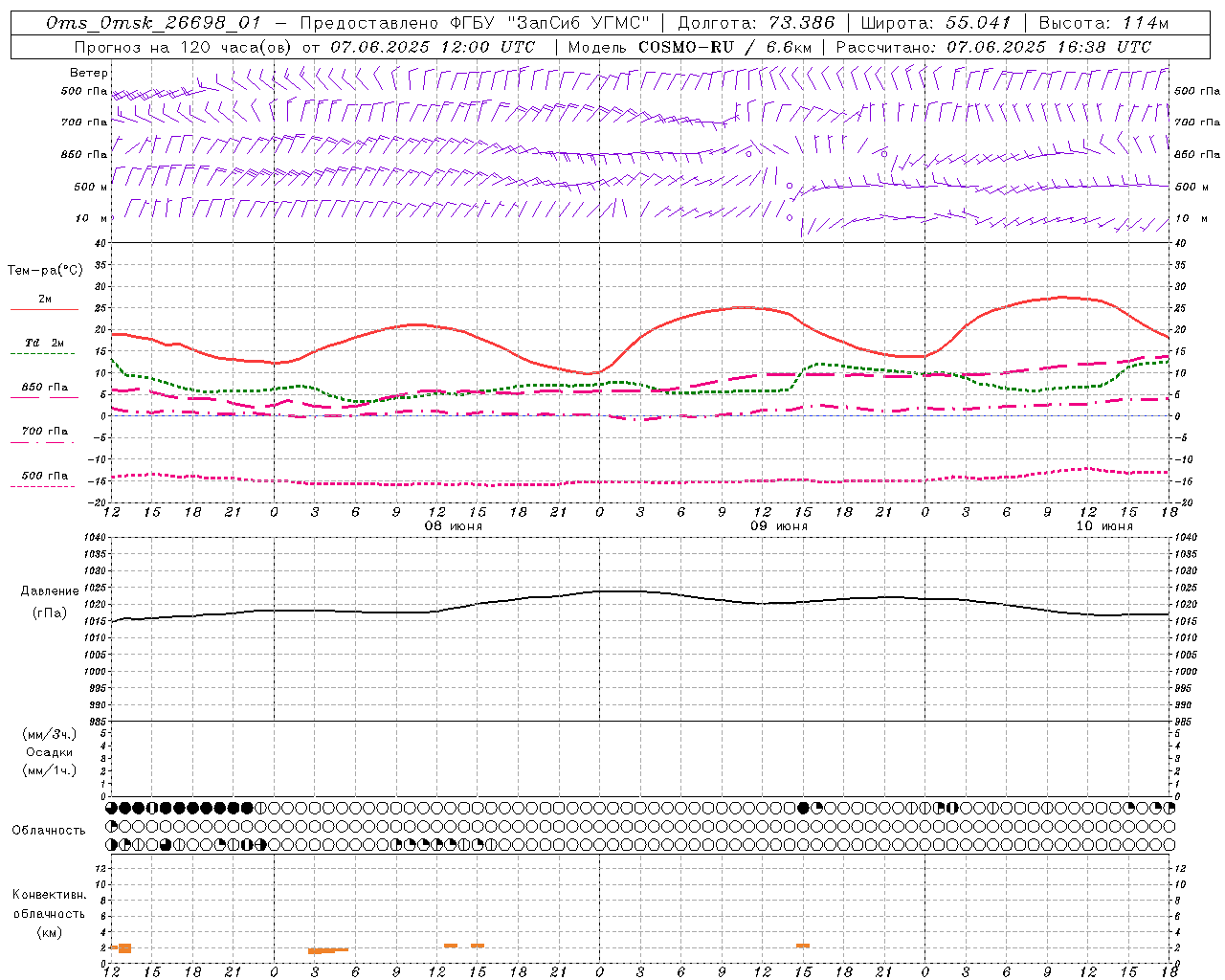
Task: Click the green dashed Td 2м legend line
Action: pos(43,354)
